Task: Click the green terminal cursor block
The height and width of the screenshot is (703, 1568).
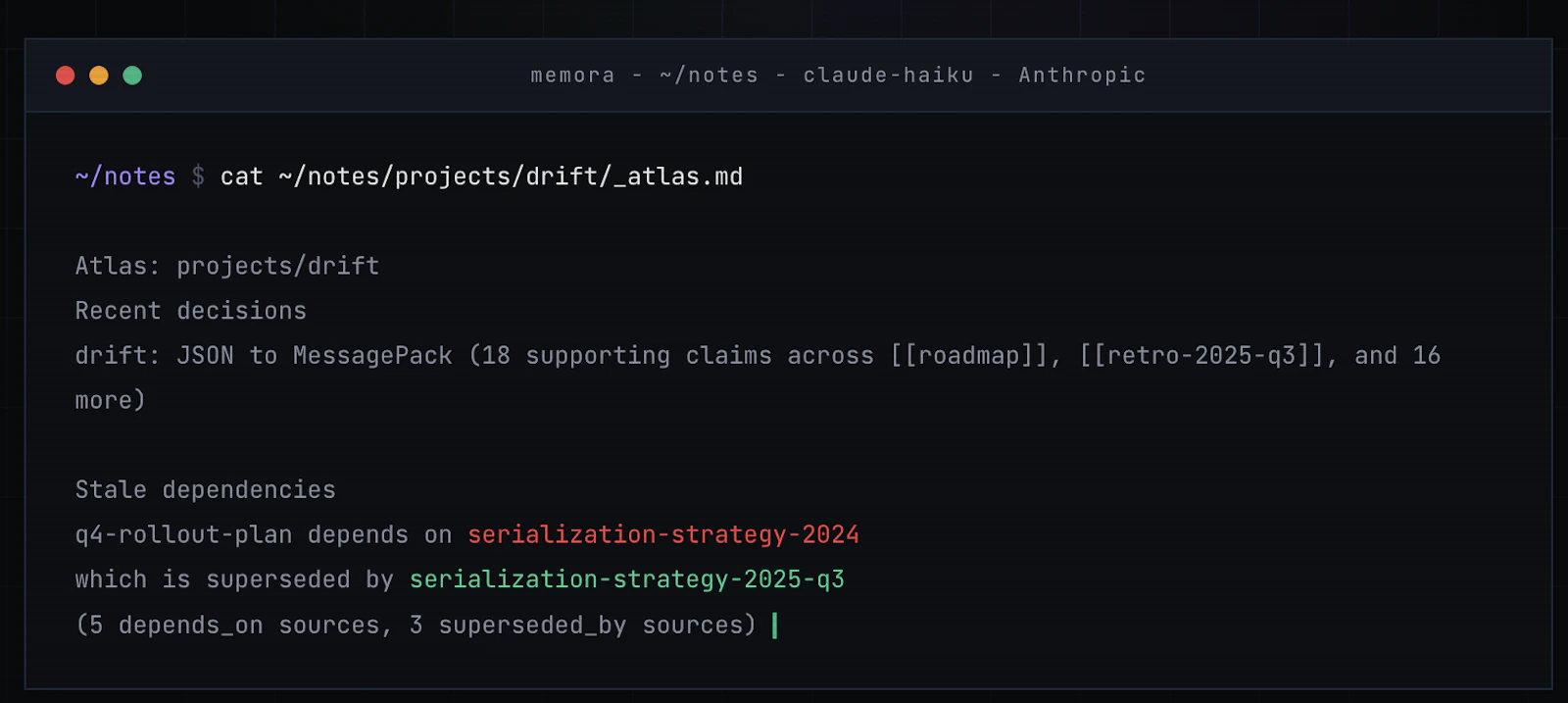Action: pyautogui.click(x=774, y=626)
